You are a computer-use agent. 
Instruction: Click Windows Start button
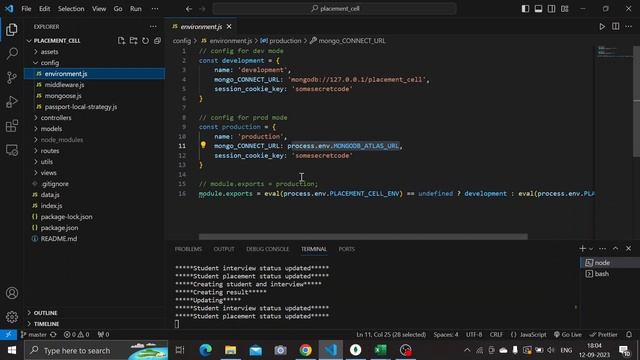click(11, 350)
